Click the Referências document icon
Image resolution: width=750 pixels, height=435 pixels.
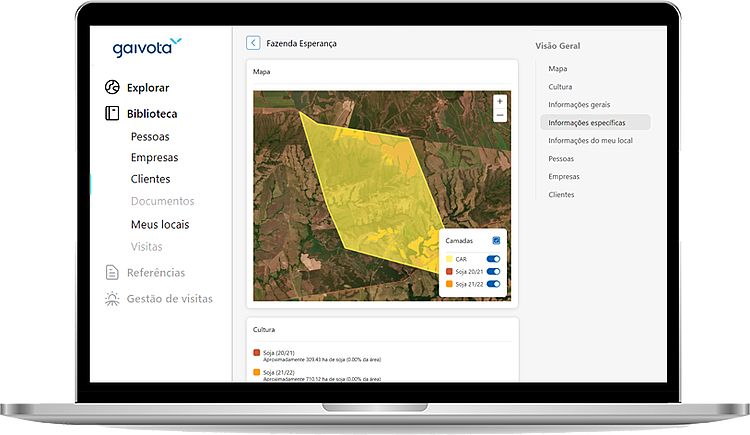point(111,272)
